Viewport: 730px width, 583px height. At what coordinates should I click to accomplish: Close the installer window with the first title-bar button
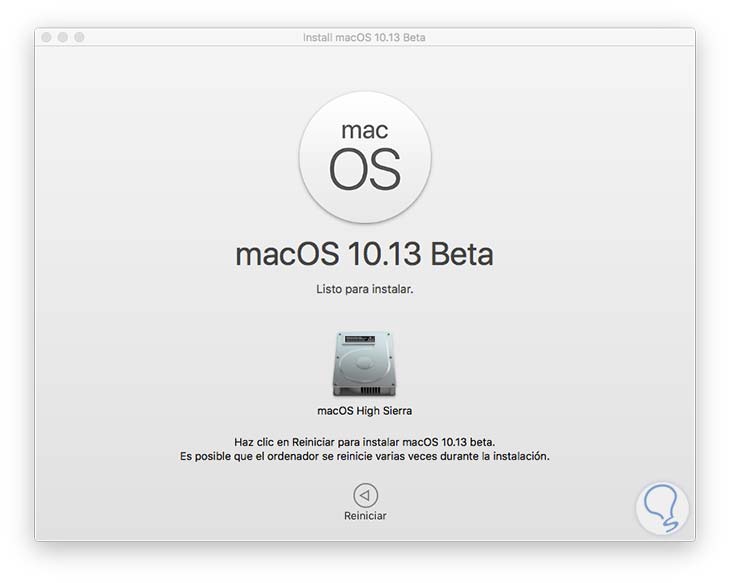pyautogui.click(x=46, y=37)
